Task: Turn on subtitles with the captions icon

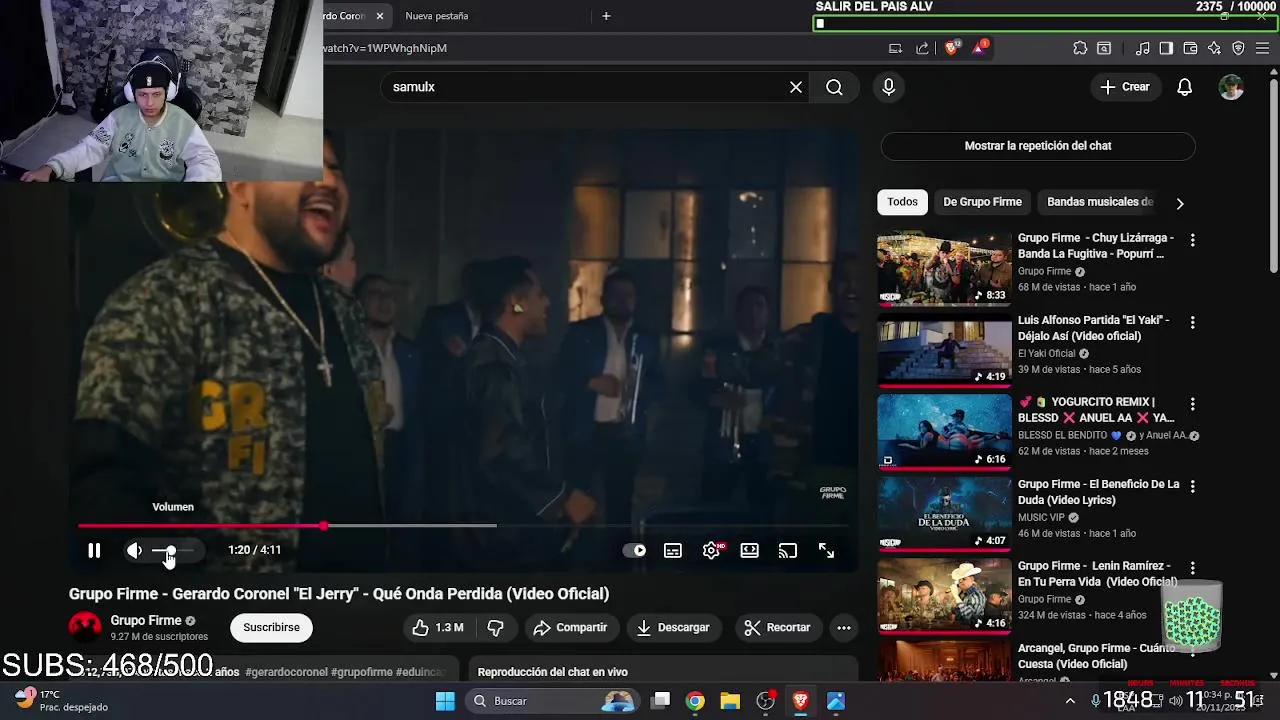Action: 673,550
